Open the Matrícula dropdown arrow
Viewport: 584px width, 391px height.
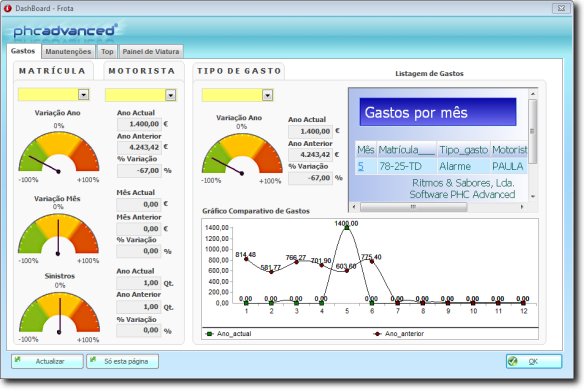[84, 95]
